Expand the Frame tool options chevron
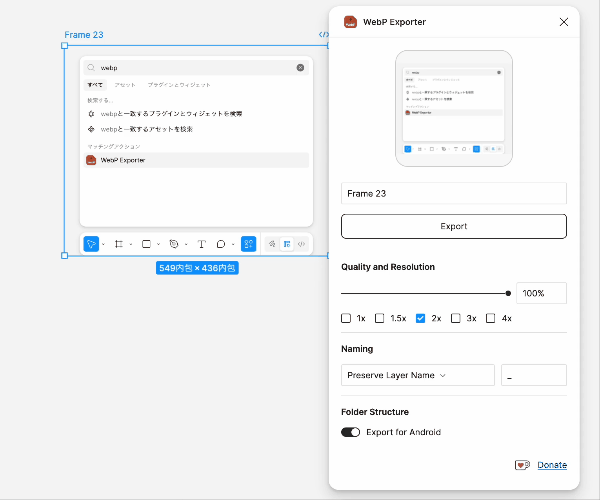 click(x=131, y=244)
